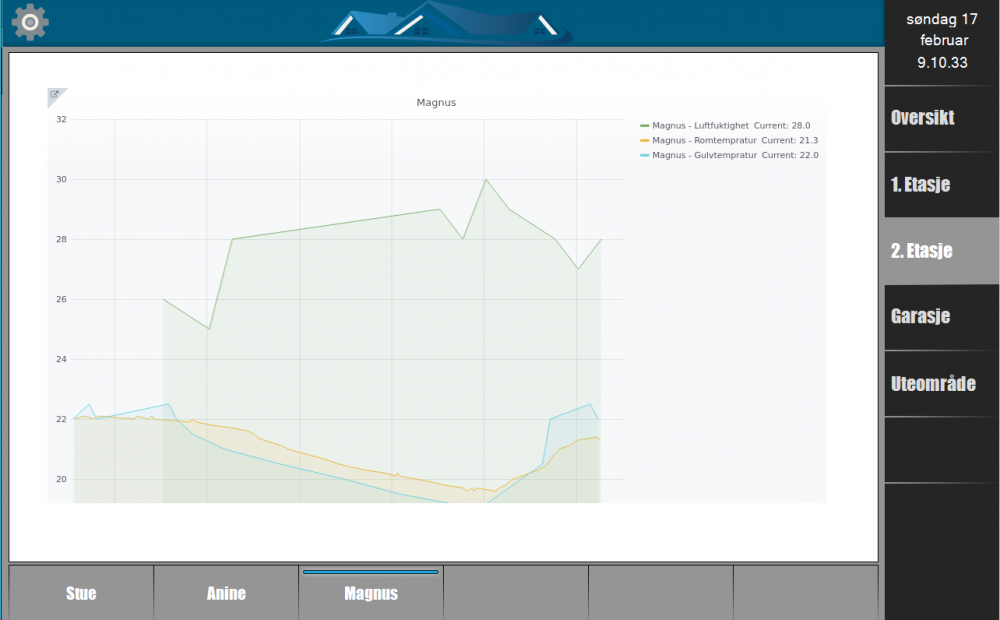
Task: Switch to the Anine room tab
Action: point(226,593)
